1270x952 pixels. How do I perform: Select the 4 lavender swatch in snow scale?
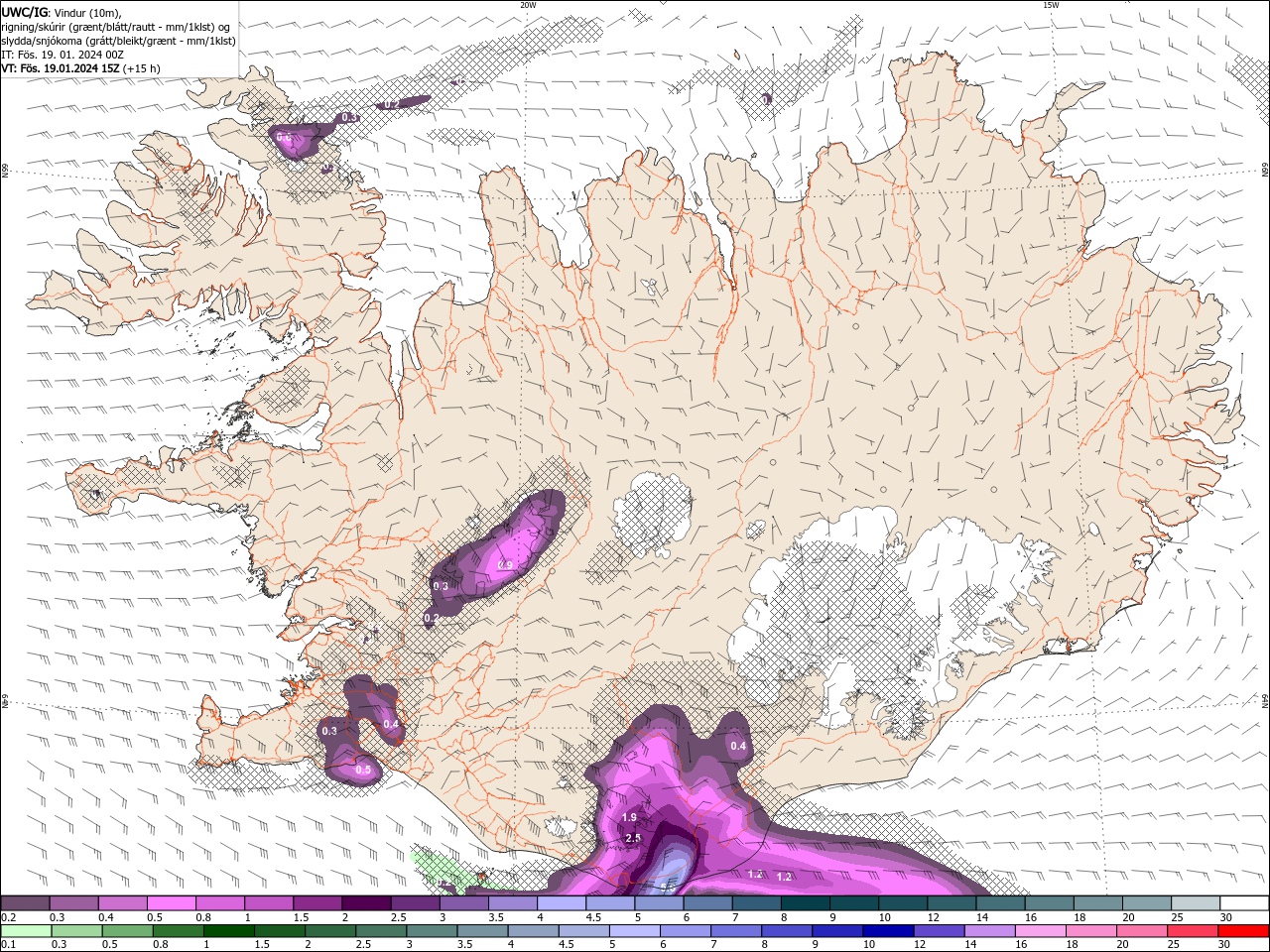pos(562,903)
